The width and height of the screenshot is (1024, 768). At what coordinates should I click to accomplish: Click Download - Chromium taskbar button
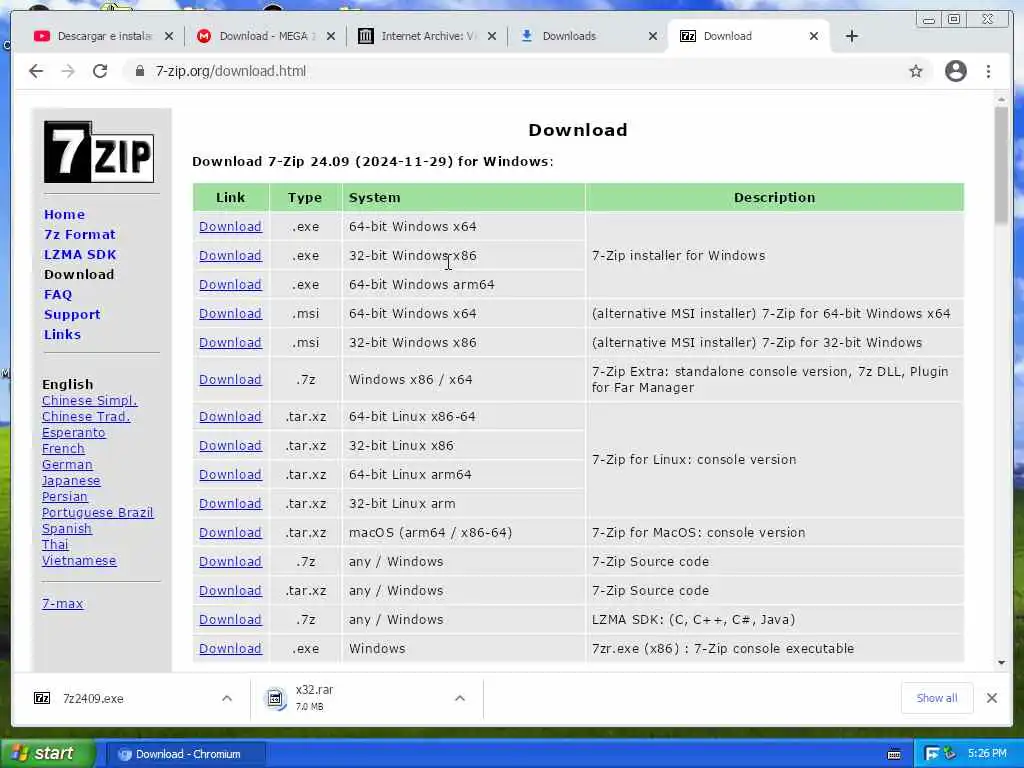pyautogui.click(x=185, y=754)
